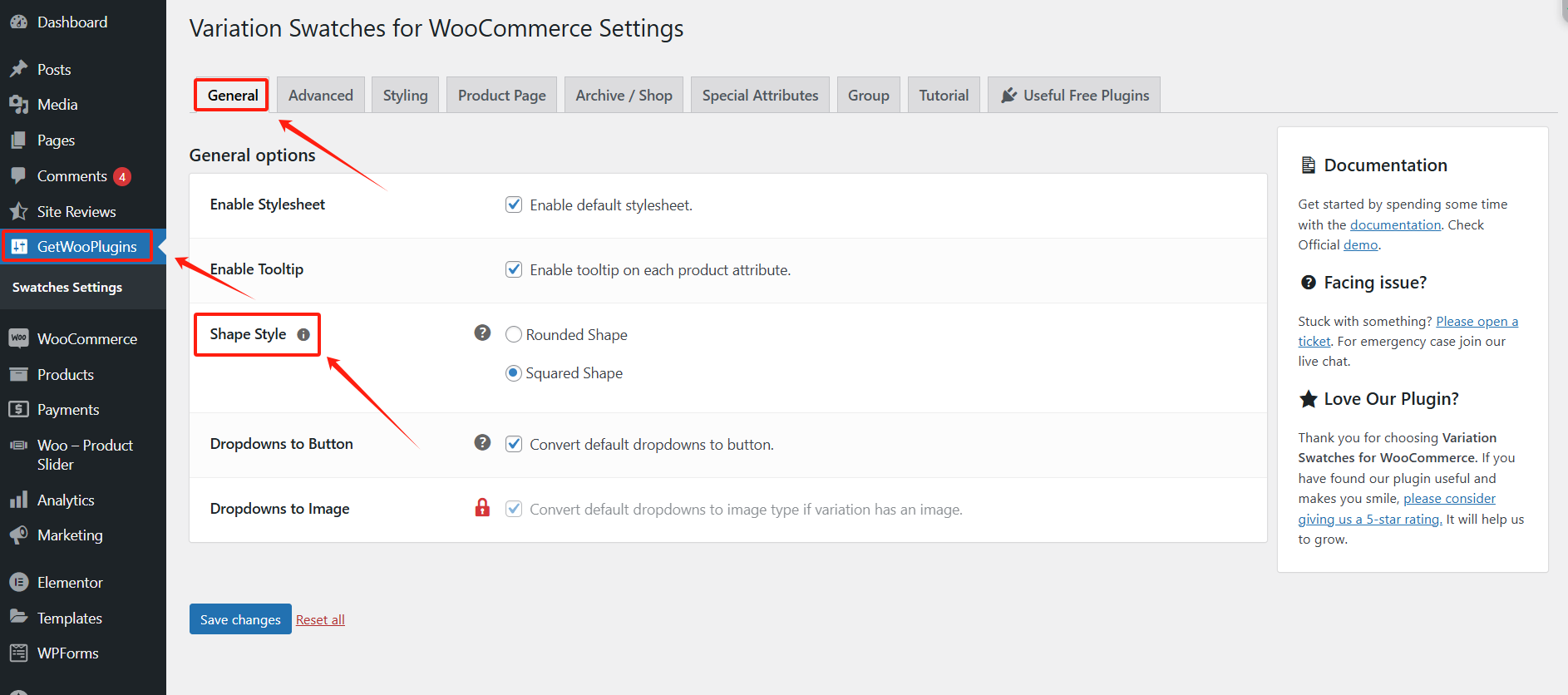Open the Payments sidebar icon

[x=18, y=409]
